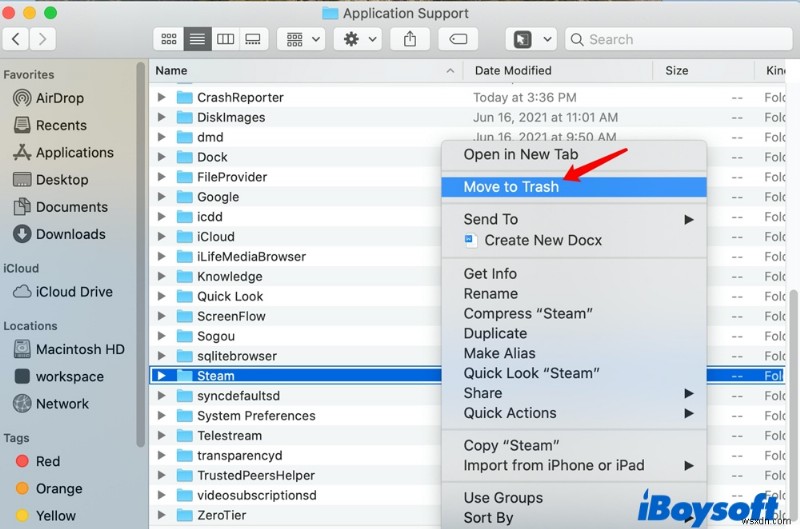Select the System Preferences folder row
Image resolution: width=800 pixels, height=529 pixels.
pyautogui.click(x=296, y=416)
